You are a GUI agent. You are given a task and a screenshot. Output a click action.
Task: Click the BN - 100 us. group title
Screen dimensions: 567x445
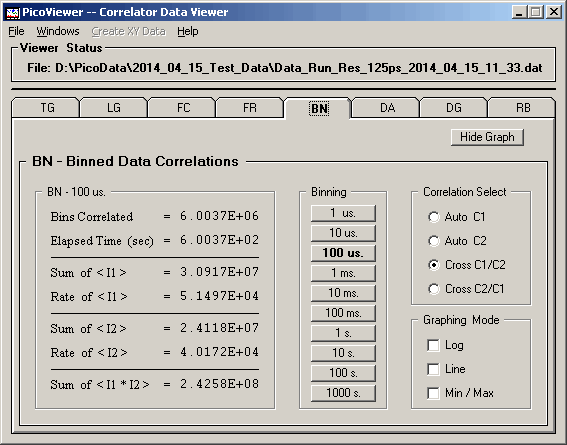[76, 192]
